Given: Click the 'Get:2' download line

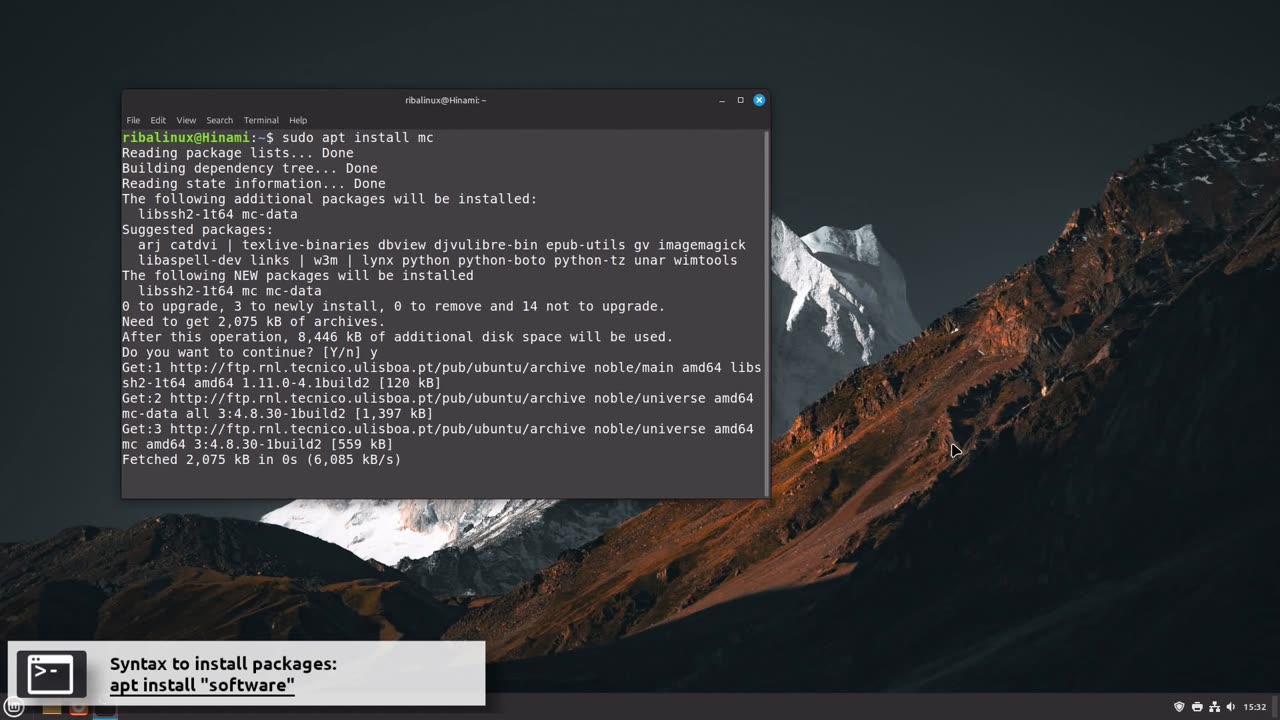Looking at the screenshot, I should tap(438, 398).
